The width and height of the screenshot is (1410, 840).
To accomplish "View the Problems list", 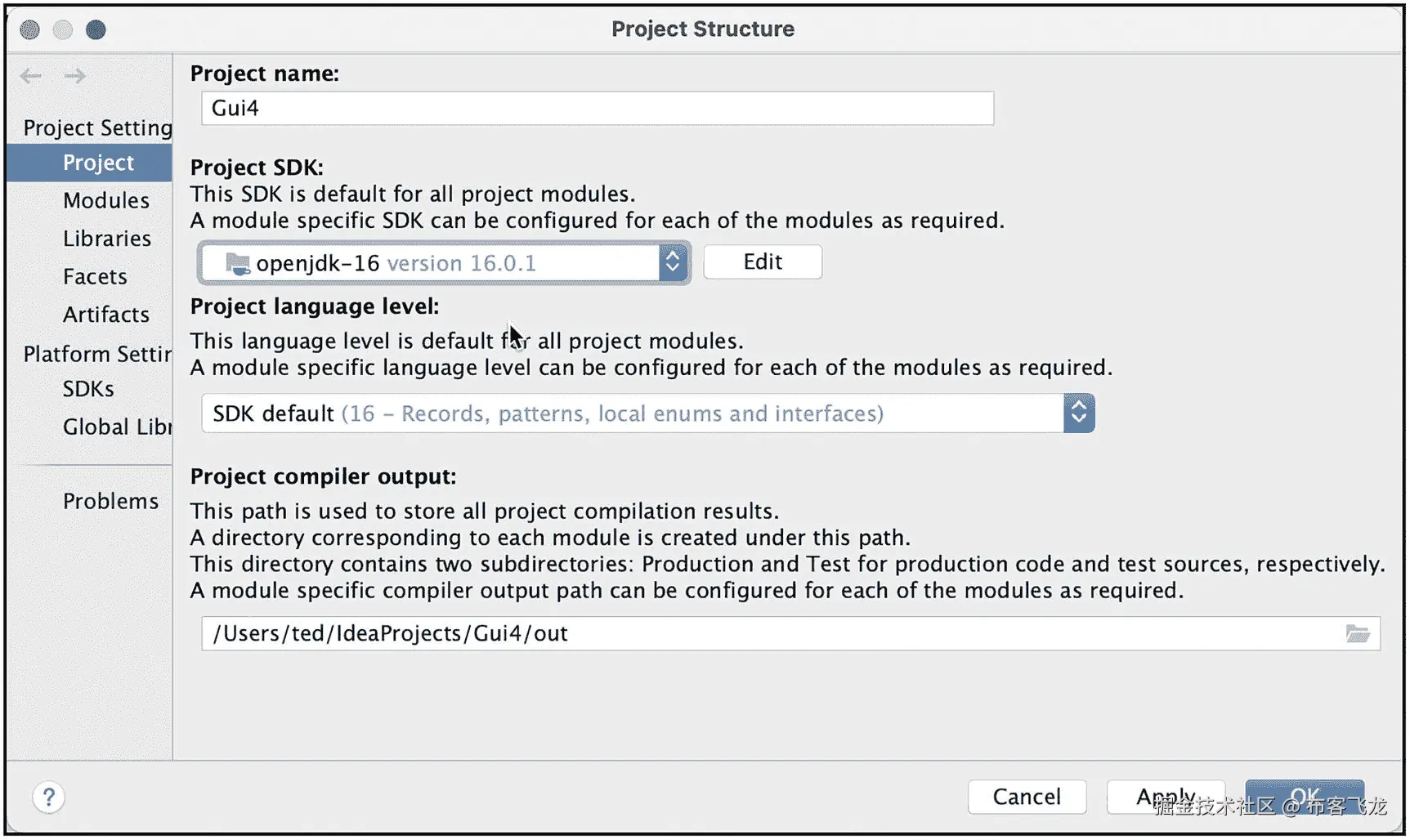I will [x=110, y=501].
